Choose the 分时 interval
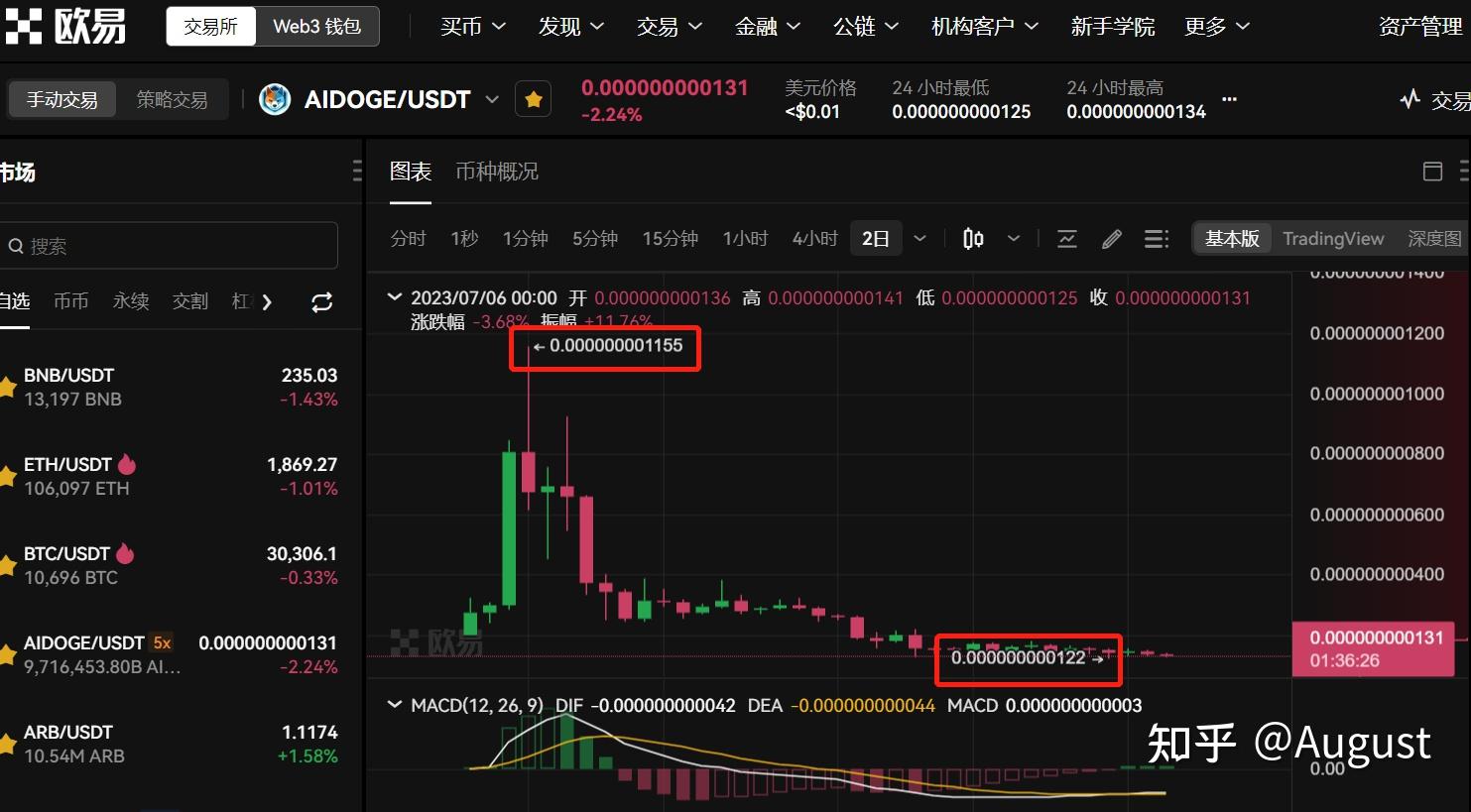1471x812 pixels. pos(408,239)
